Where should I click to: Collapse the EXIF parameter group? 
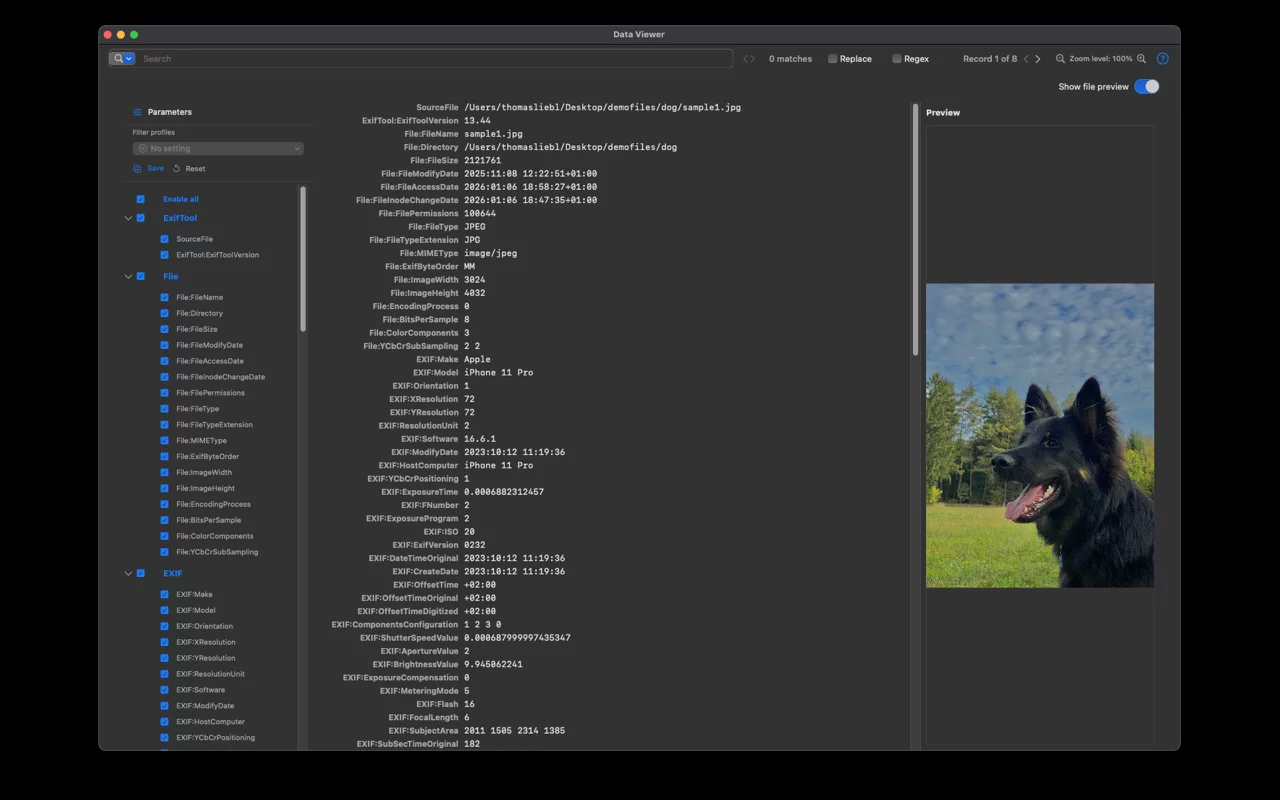pos(128,574)
